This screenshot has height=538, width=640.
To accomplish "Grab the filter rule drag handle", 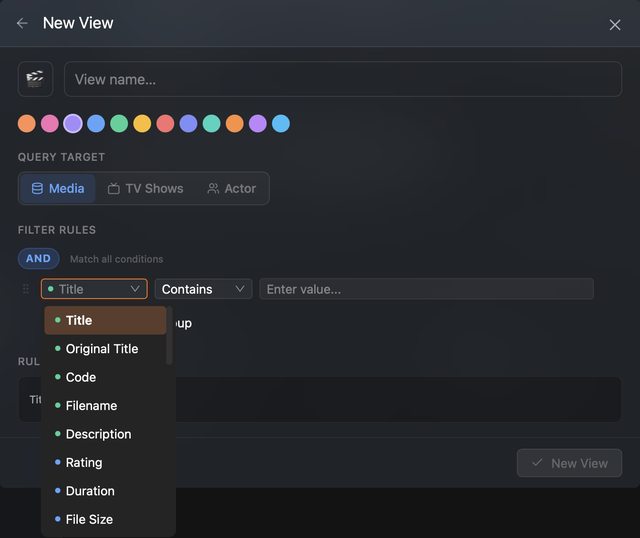I will pyautogui.click(x=26, y=289).
